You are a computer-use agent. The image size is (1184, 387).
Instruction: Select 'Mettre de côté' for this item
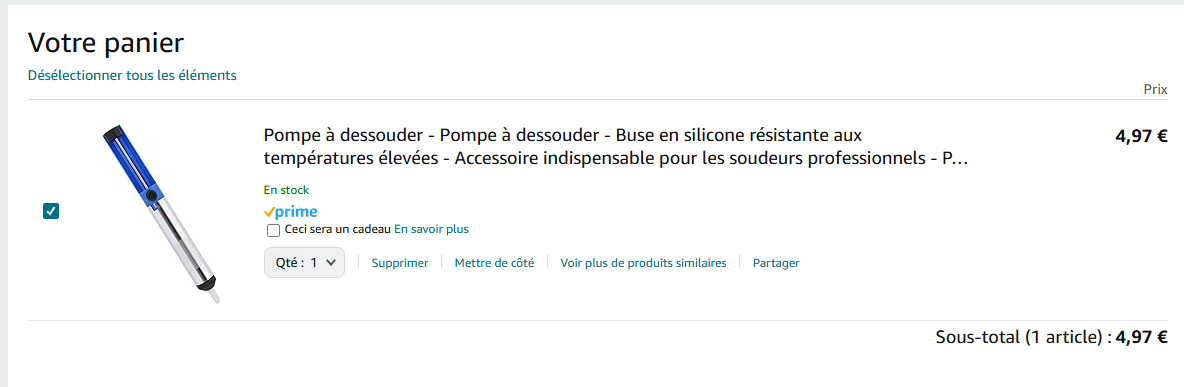click(x=494, y=263)
